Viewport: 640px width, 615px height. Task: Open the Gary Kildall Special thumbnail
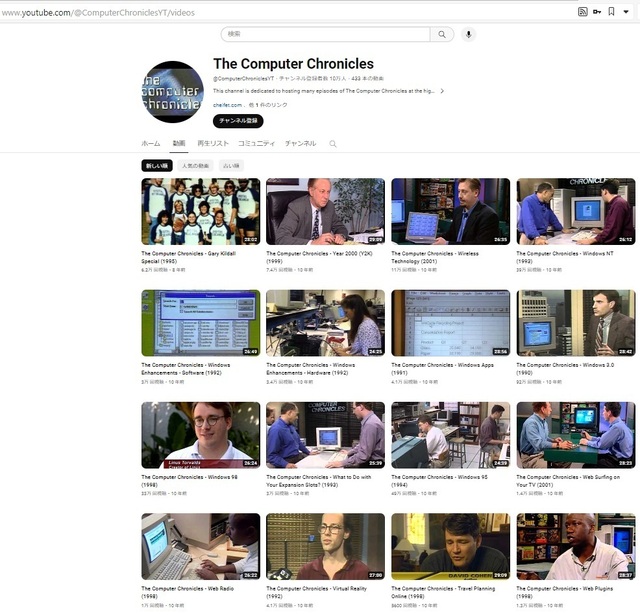click(x=200, y=211)
